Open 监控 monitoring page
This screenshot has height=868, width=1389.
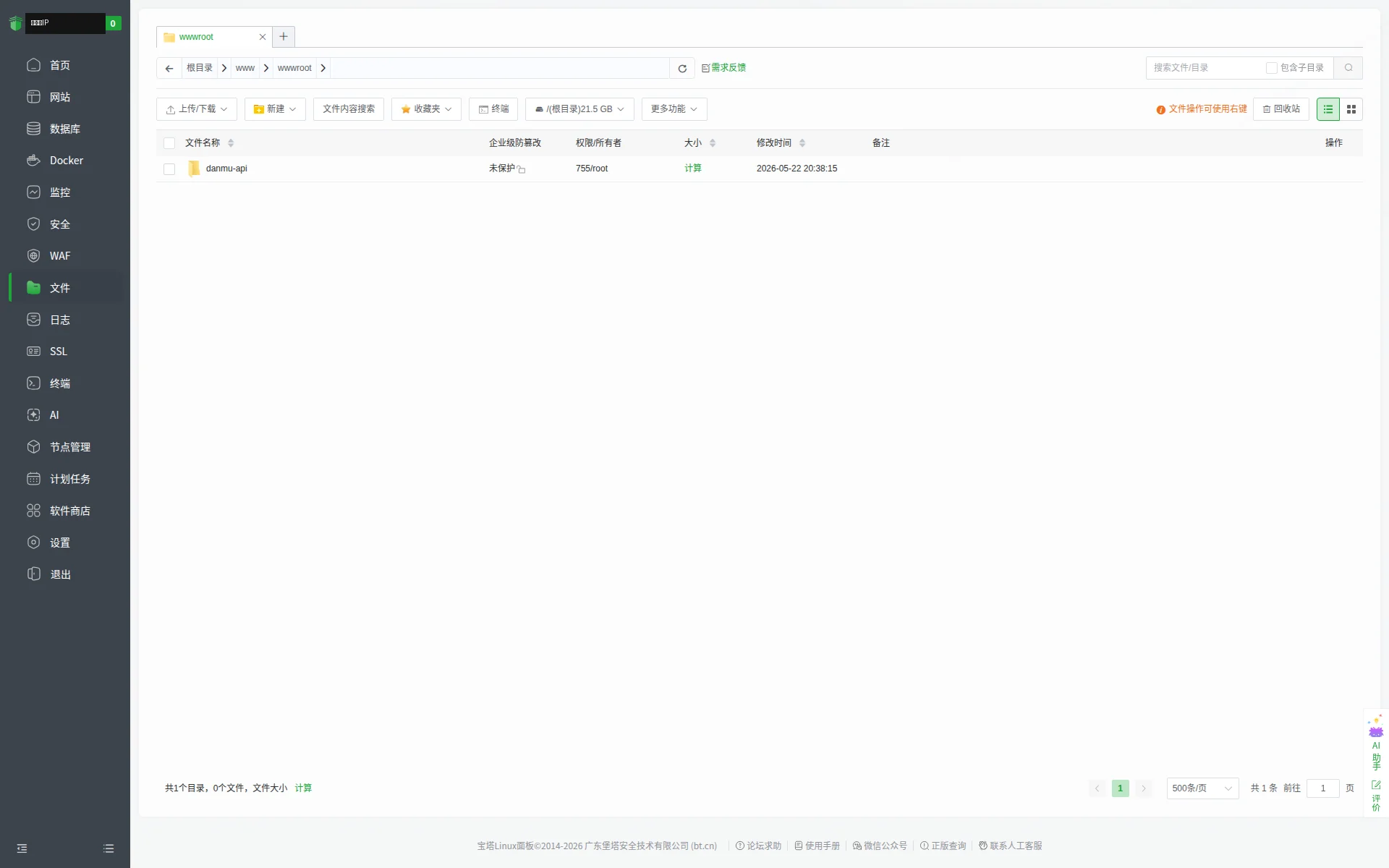59,192
